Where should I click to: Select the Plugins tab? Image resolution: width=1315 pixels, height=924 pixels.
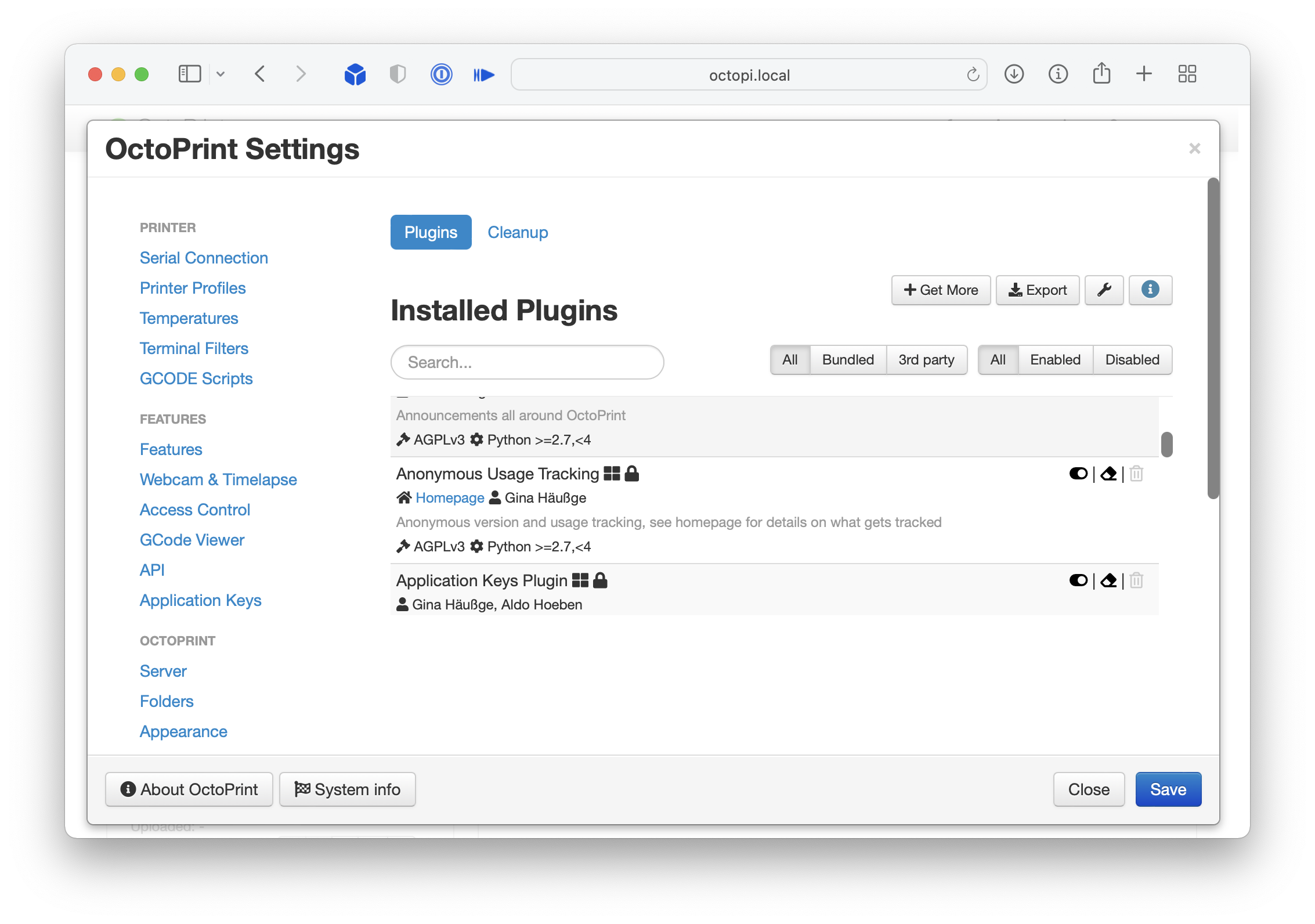430,232
